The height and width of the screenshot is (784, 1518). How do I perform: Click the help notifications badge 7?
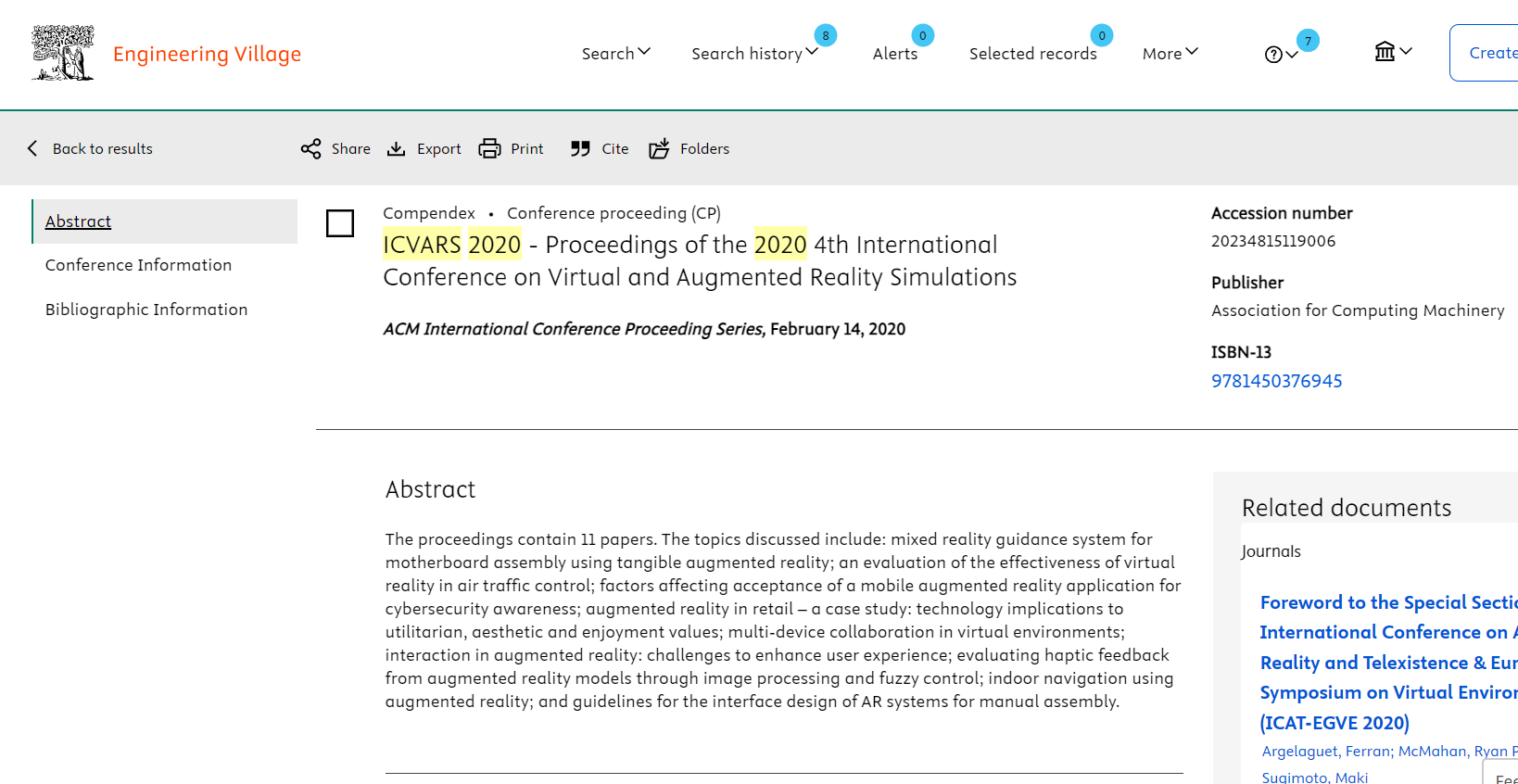click(1308, 41)
